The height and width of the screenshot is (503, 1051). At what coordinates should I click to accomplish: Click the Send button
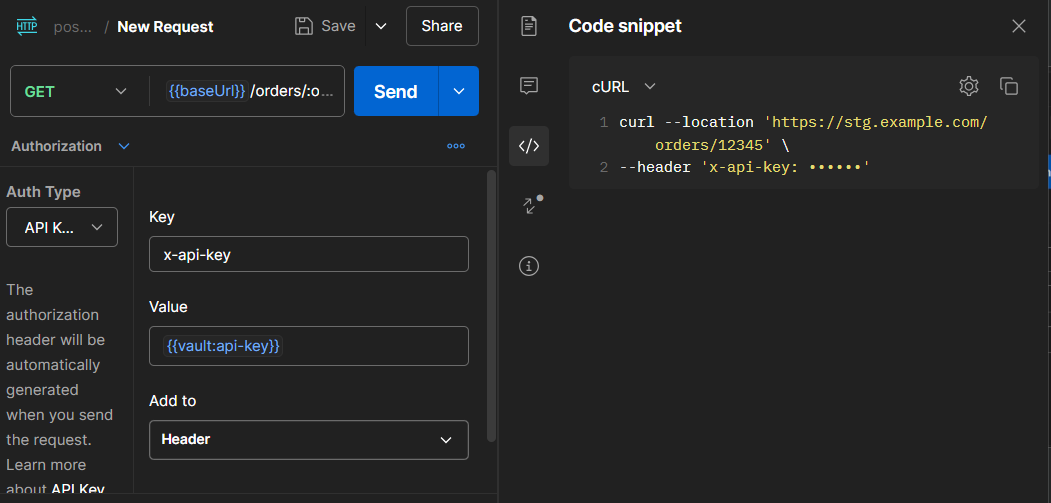(395, 91)
